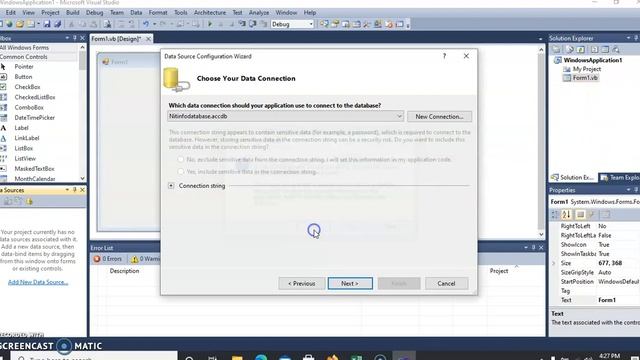
Task: Start debugging with the green play icon
Action: click(x=210, y=24)
